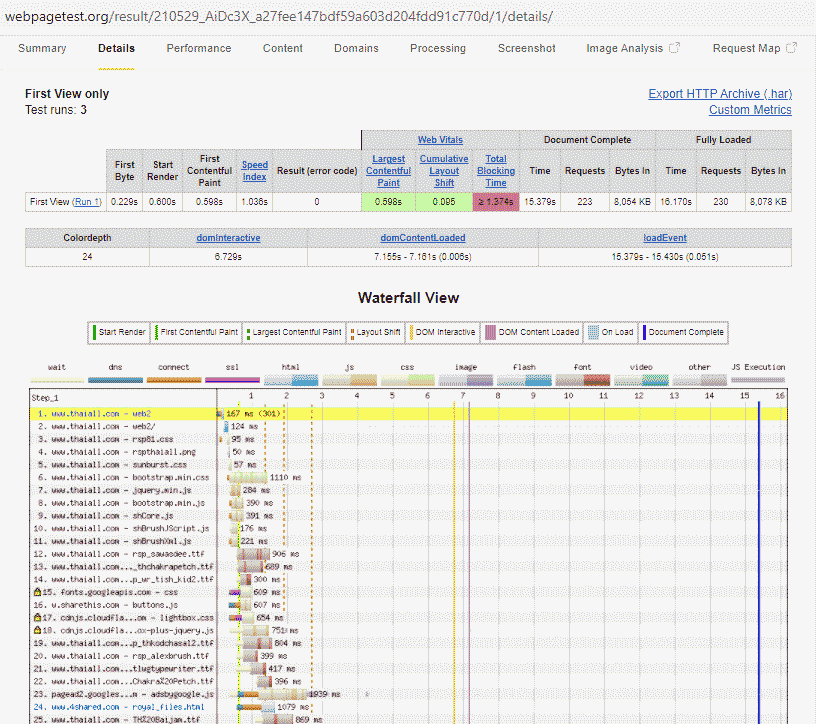Click the domContentLoaded column link
This screenshot has height=724, width=816.
[422, 238]
